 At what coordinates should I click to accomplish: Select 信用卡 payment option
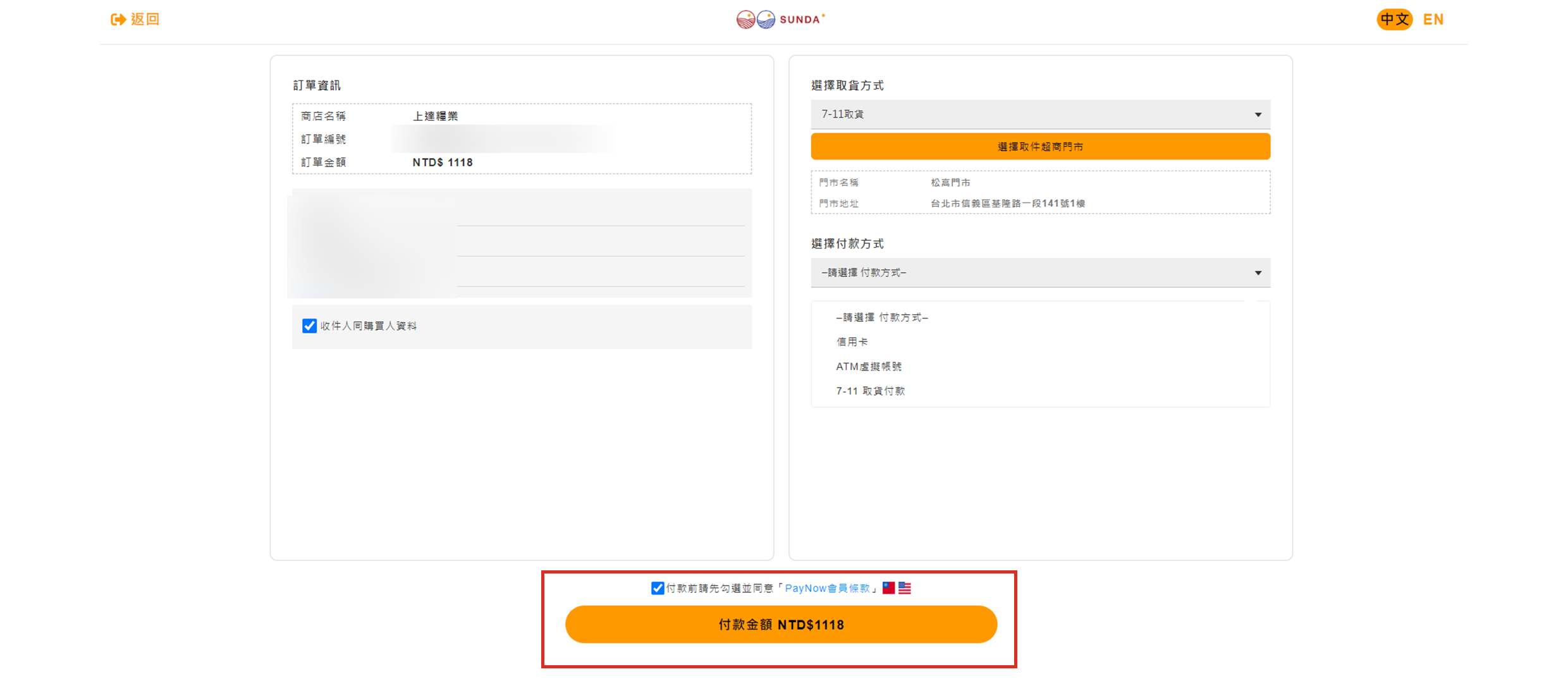[852, 342]
